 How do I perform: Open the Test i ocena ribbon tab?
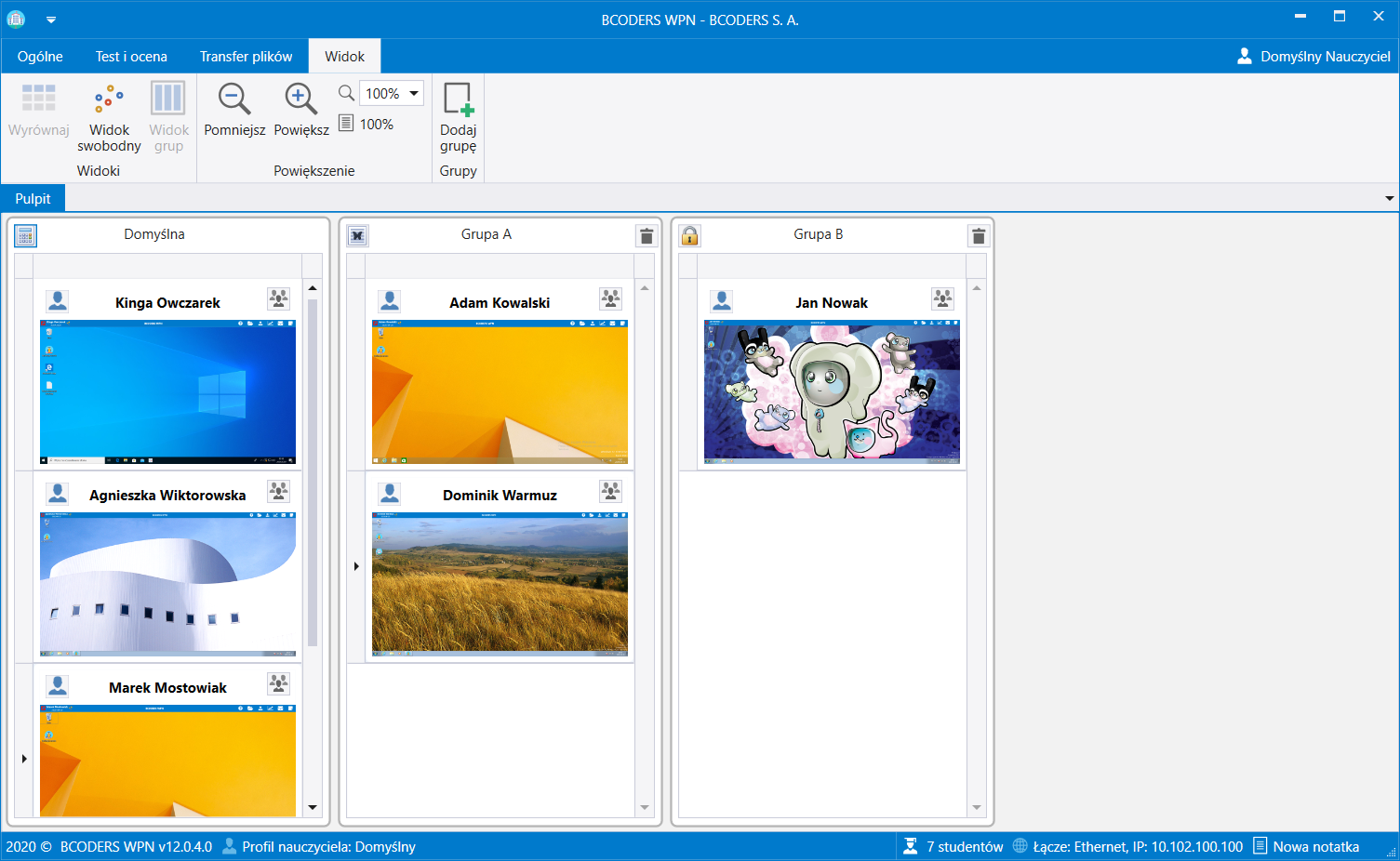click(x=131, y=56)
